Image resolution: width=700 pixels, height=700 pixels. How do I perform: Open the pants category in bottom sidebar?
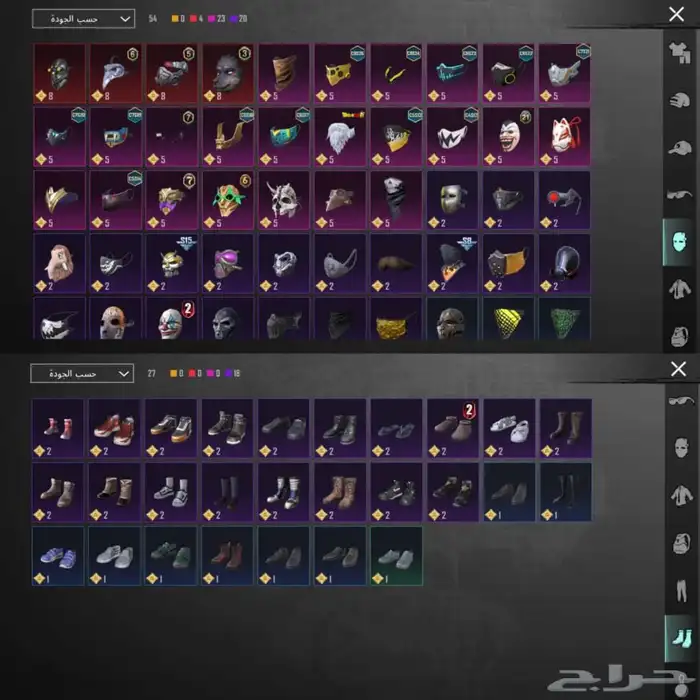click(x=681, y=591)
